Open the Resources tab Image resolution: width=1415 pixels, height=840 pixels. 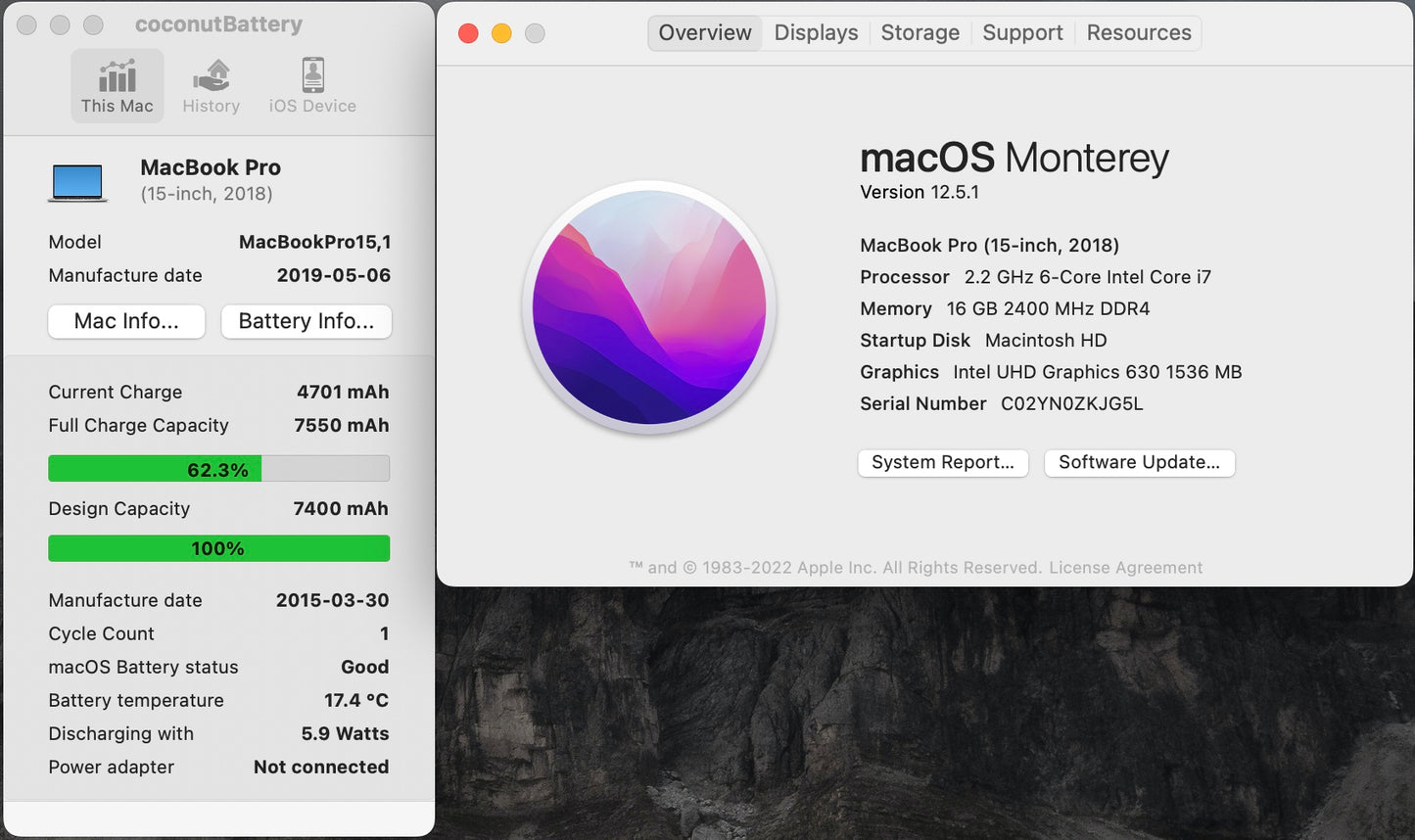point(1138,32)
